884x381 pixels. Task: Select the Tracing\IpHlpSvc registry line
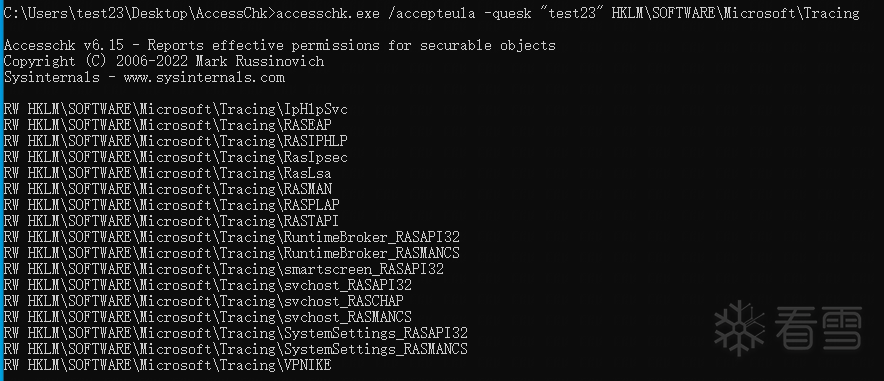click(175, 109)
